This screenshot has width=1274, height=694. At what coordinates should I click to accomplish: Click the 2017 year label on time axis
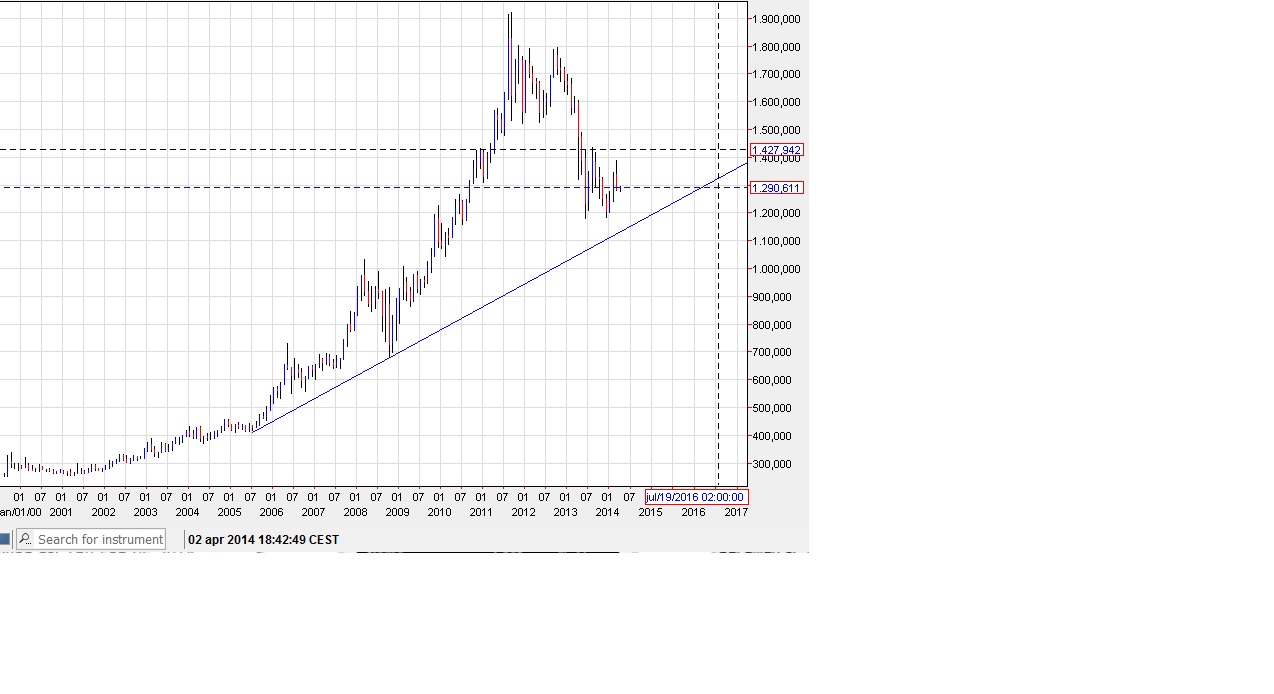[736, 512]
